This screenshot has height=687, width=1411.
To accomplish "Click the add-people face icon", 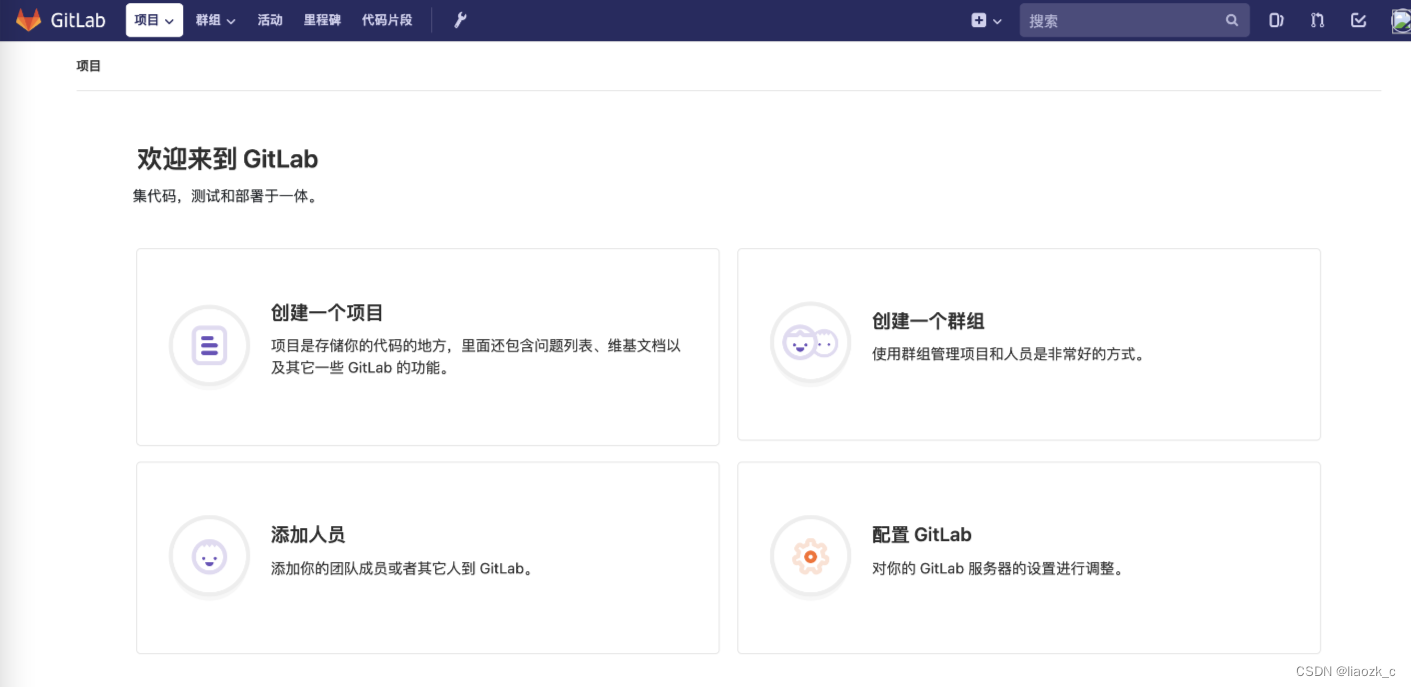I will point(209,556).
